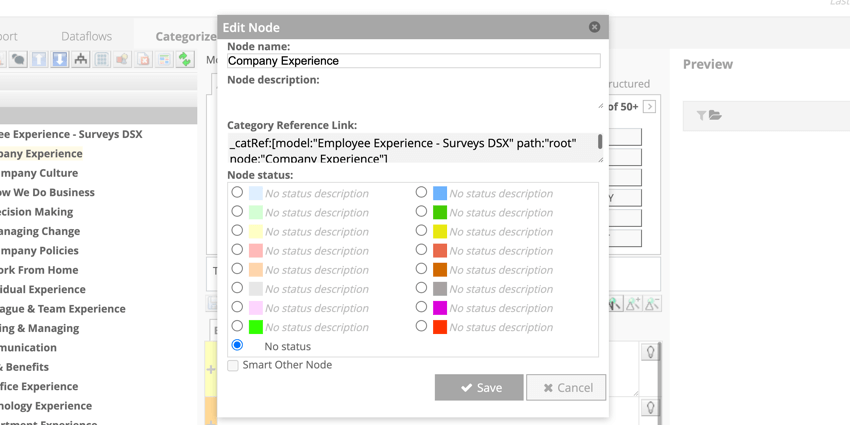Open the Dataflows tab

86,36
